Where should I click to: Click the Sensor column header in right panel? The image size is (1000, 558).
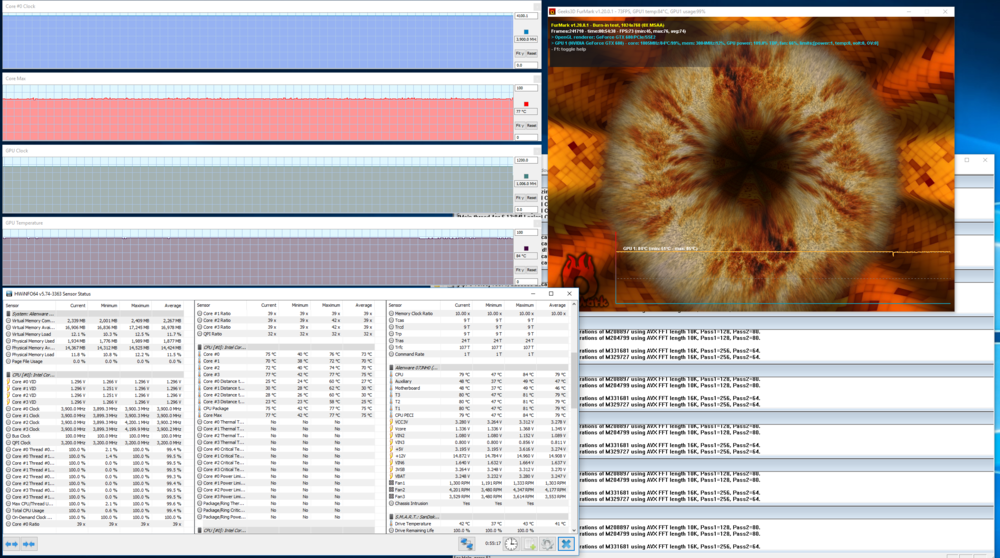click(395, 305)
